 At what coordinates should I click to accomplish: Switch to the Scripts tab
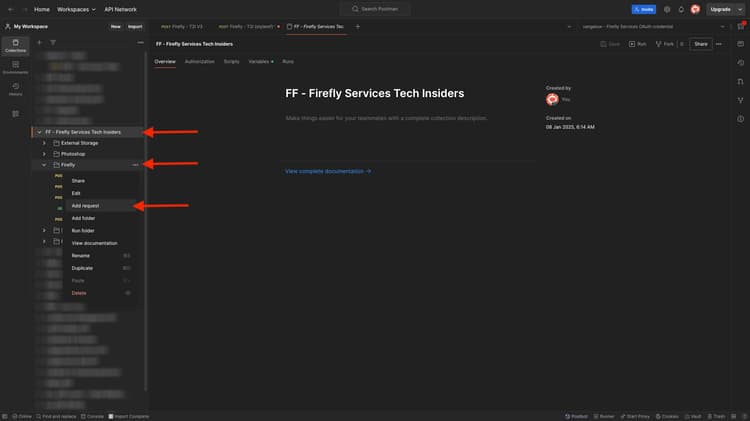pyautogui.click(x=232, y=62)
